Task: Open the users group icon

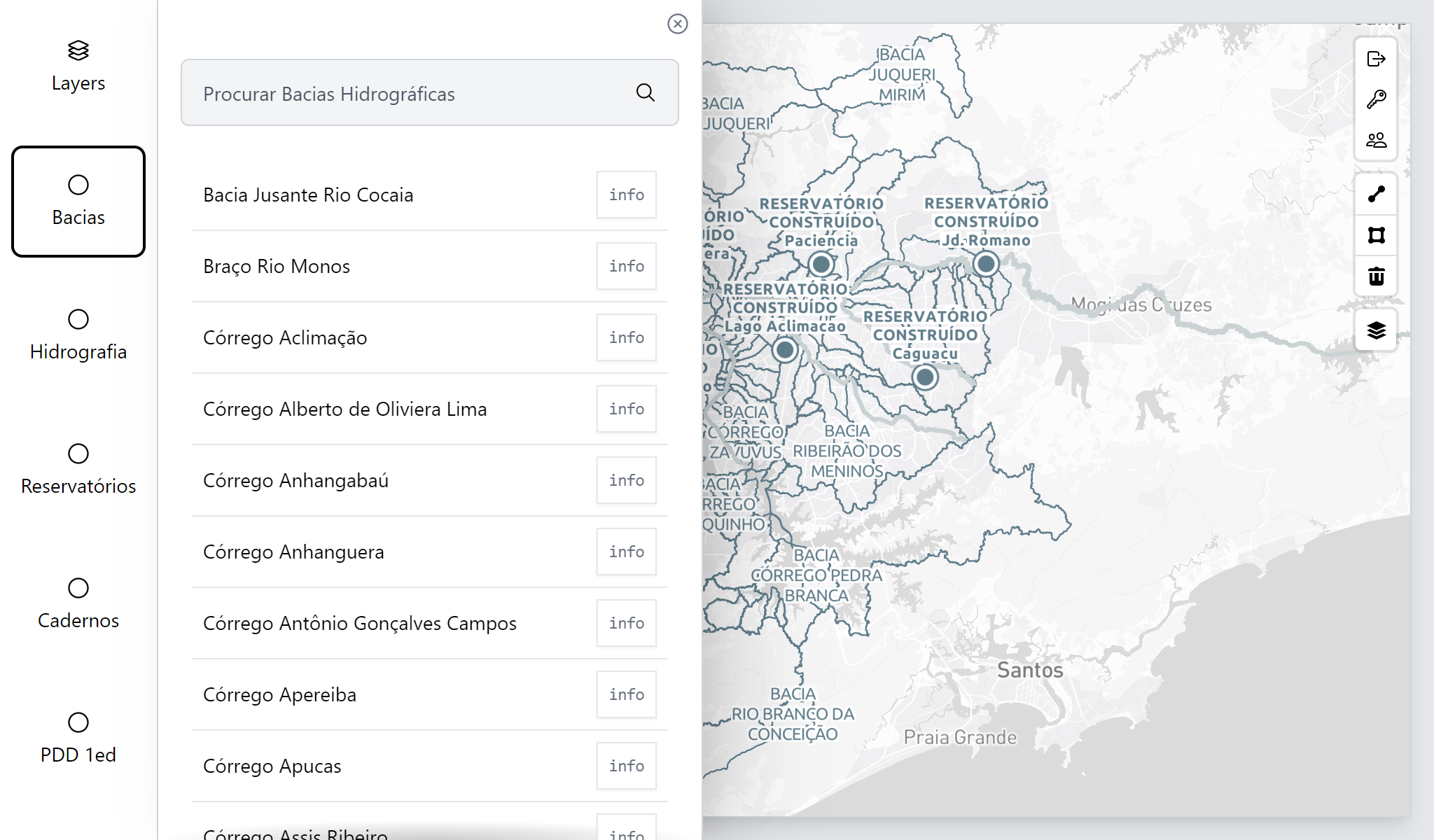Action: [x=1376, y=140]
